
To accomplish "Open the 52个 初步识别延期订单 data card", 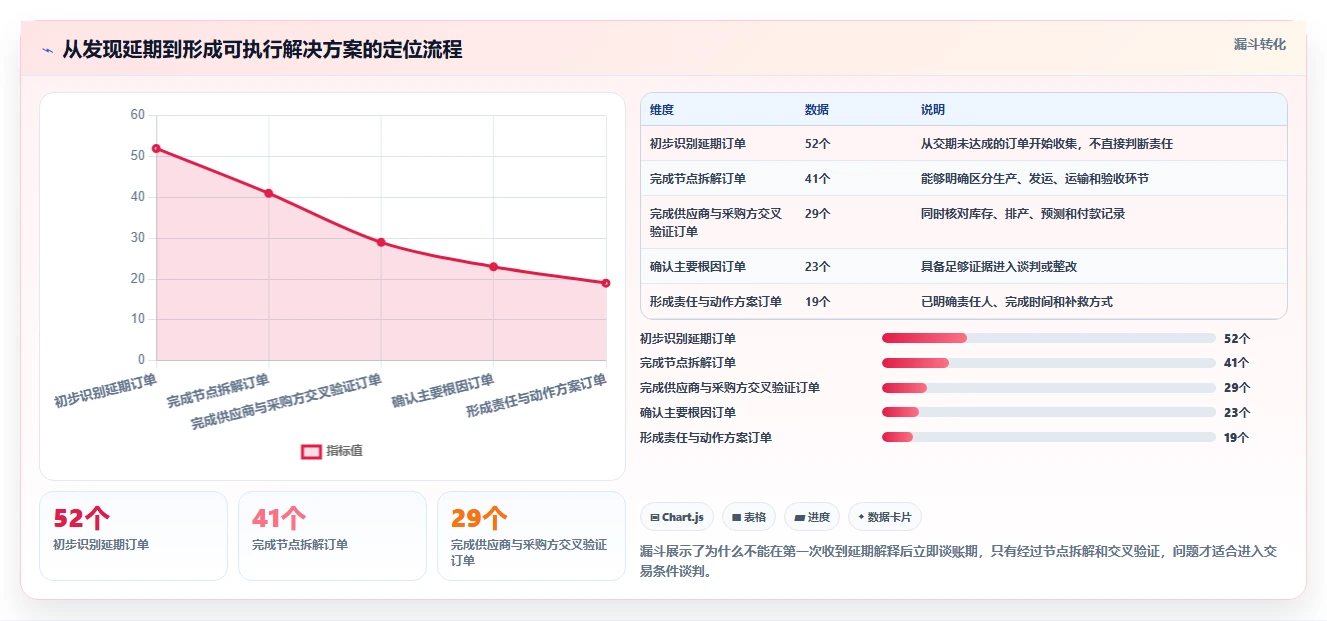I will [134, 535].
